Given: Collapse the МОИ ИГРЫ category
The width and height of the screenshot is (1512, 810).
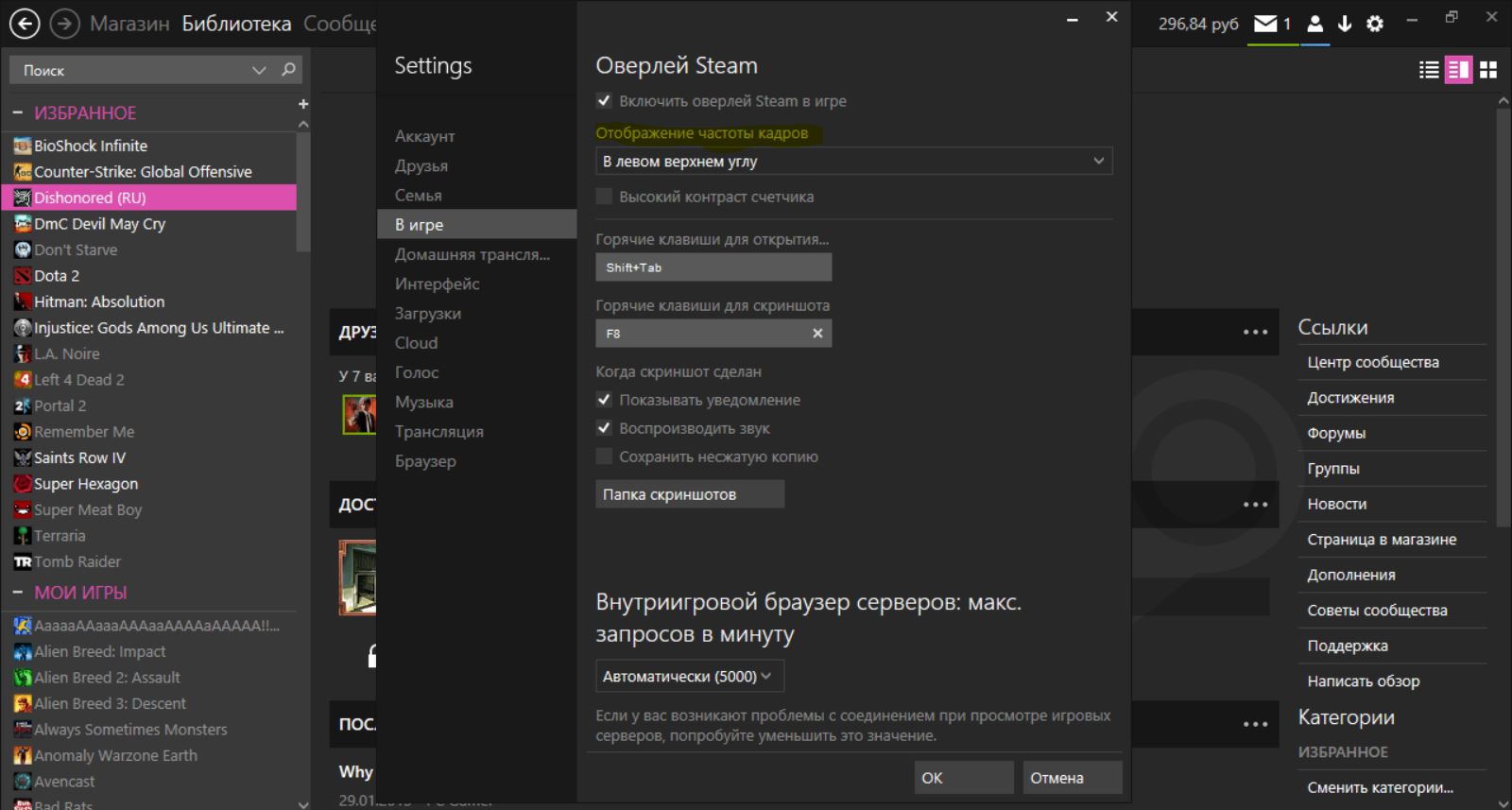Looking at the screenshot, I should (18, 593).
